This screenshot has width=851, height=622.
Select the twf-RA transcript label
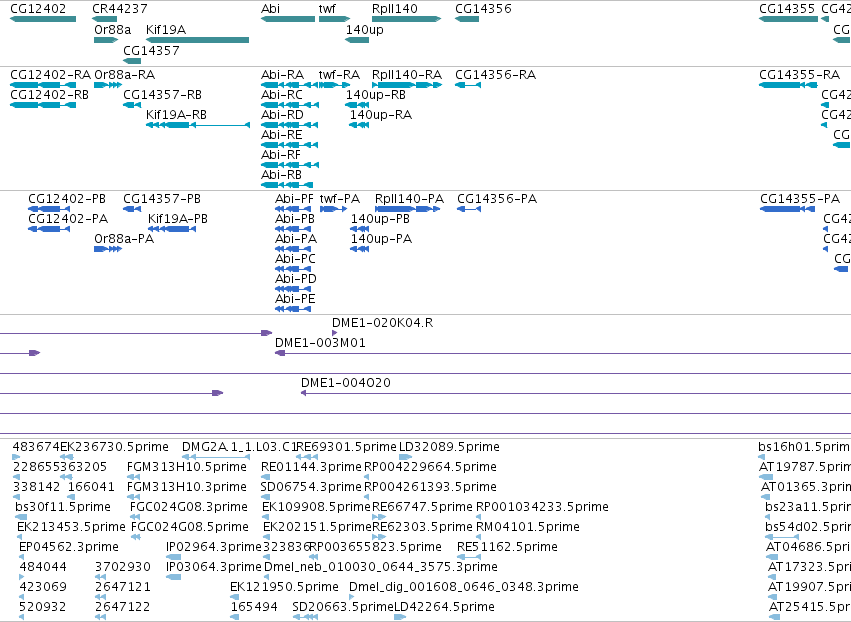click(339, 75)
